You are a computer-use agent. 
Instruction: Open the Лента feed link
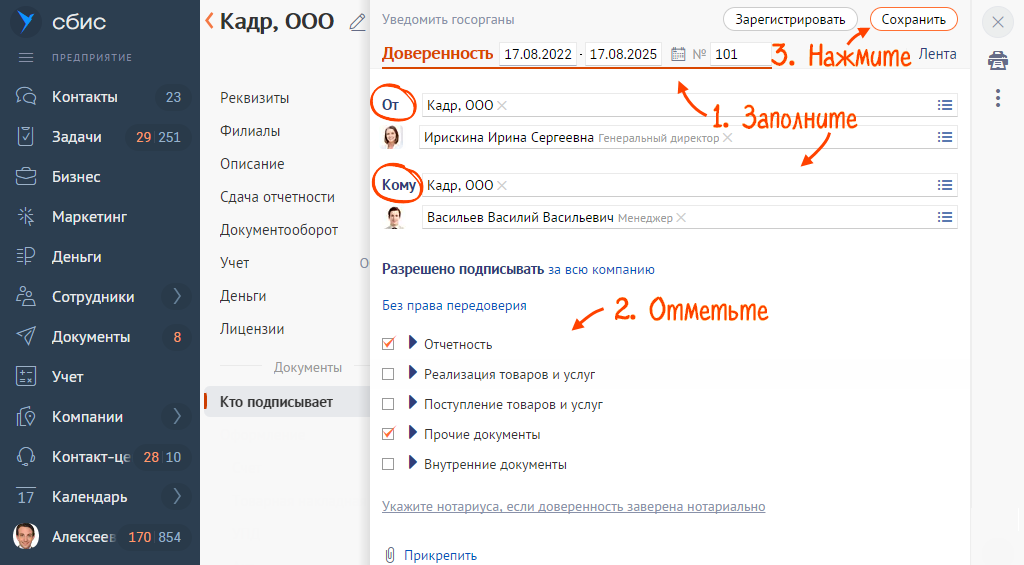[x=937, y=54]
